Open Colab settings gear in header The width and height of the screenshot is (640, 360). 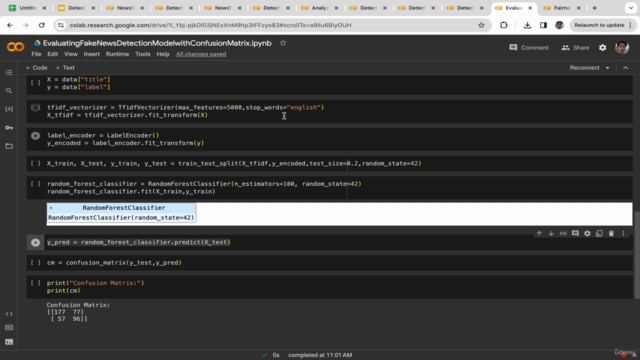pos(602,48)
